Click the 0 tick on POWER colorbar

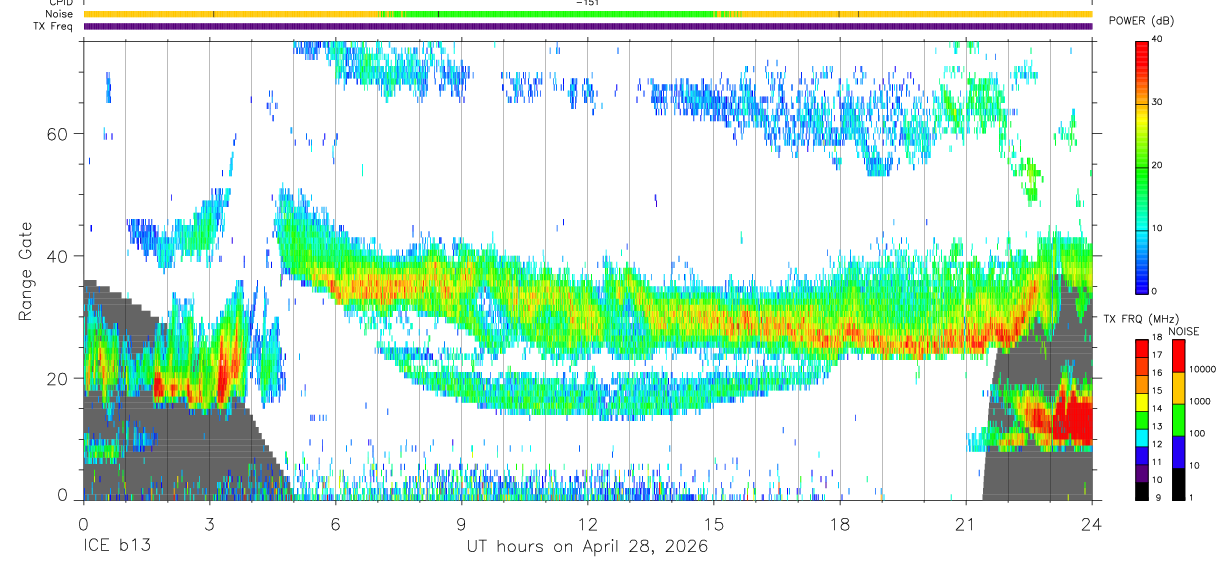pos(1156,291)
